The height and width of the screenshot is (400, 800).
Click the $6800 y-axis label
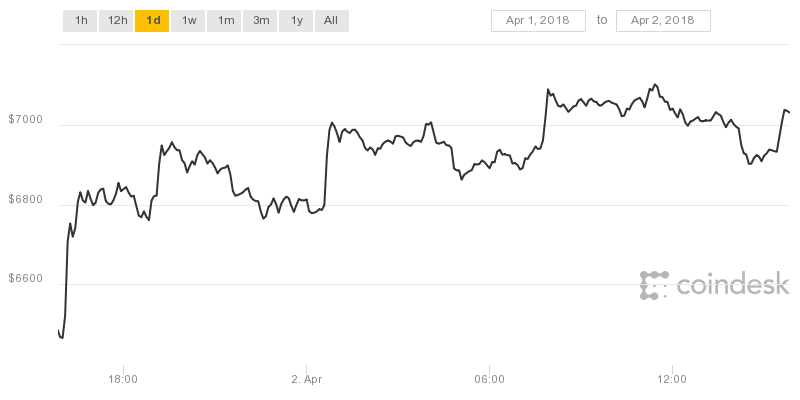tap(26, 200)
